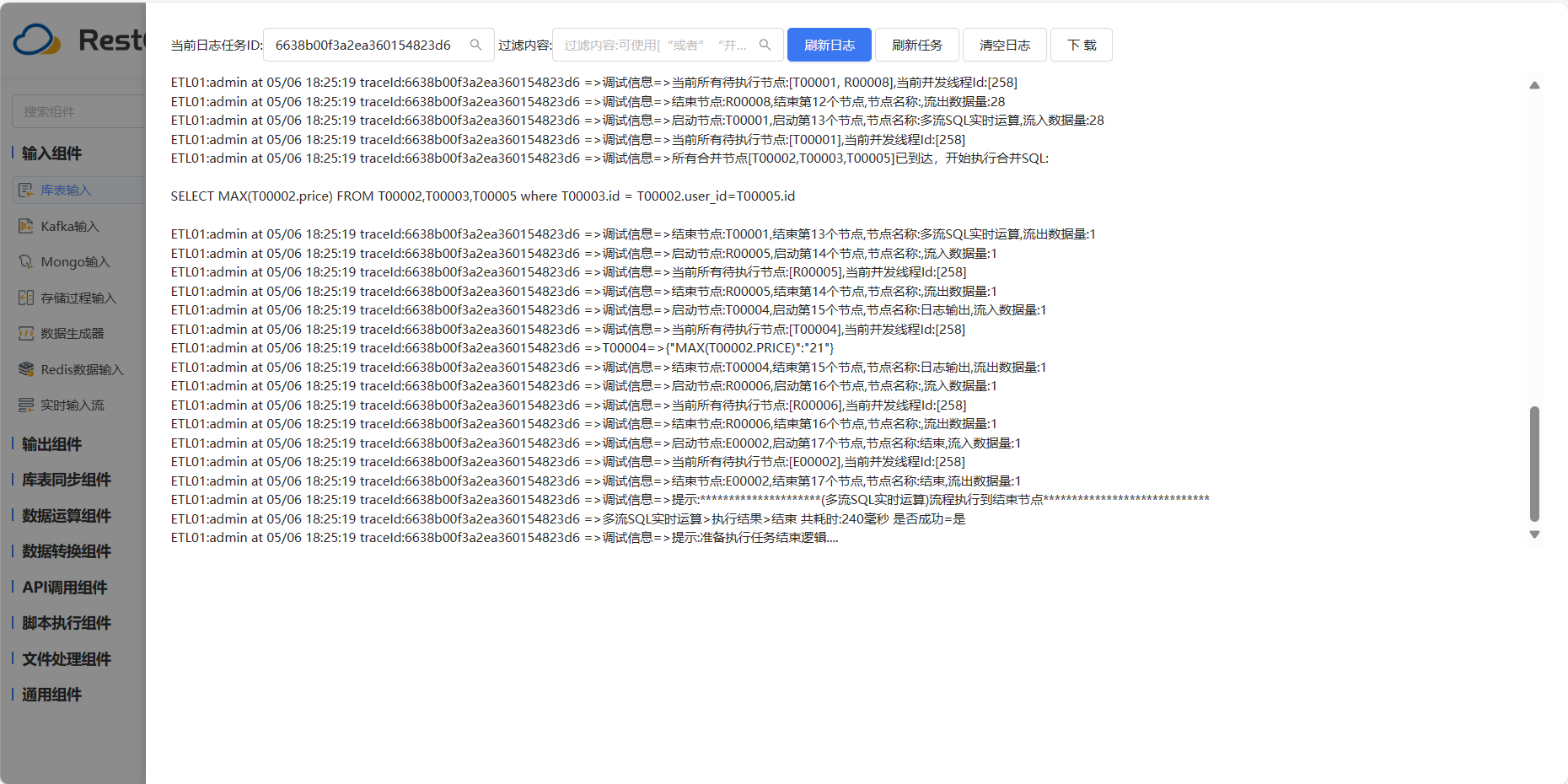This screenshot has height=784, width=1568.
Task: Select the 实时输入流 component icon
Action: 26,405
